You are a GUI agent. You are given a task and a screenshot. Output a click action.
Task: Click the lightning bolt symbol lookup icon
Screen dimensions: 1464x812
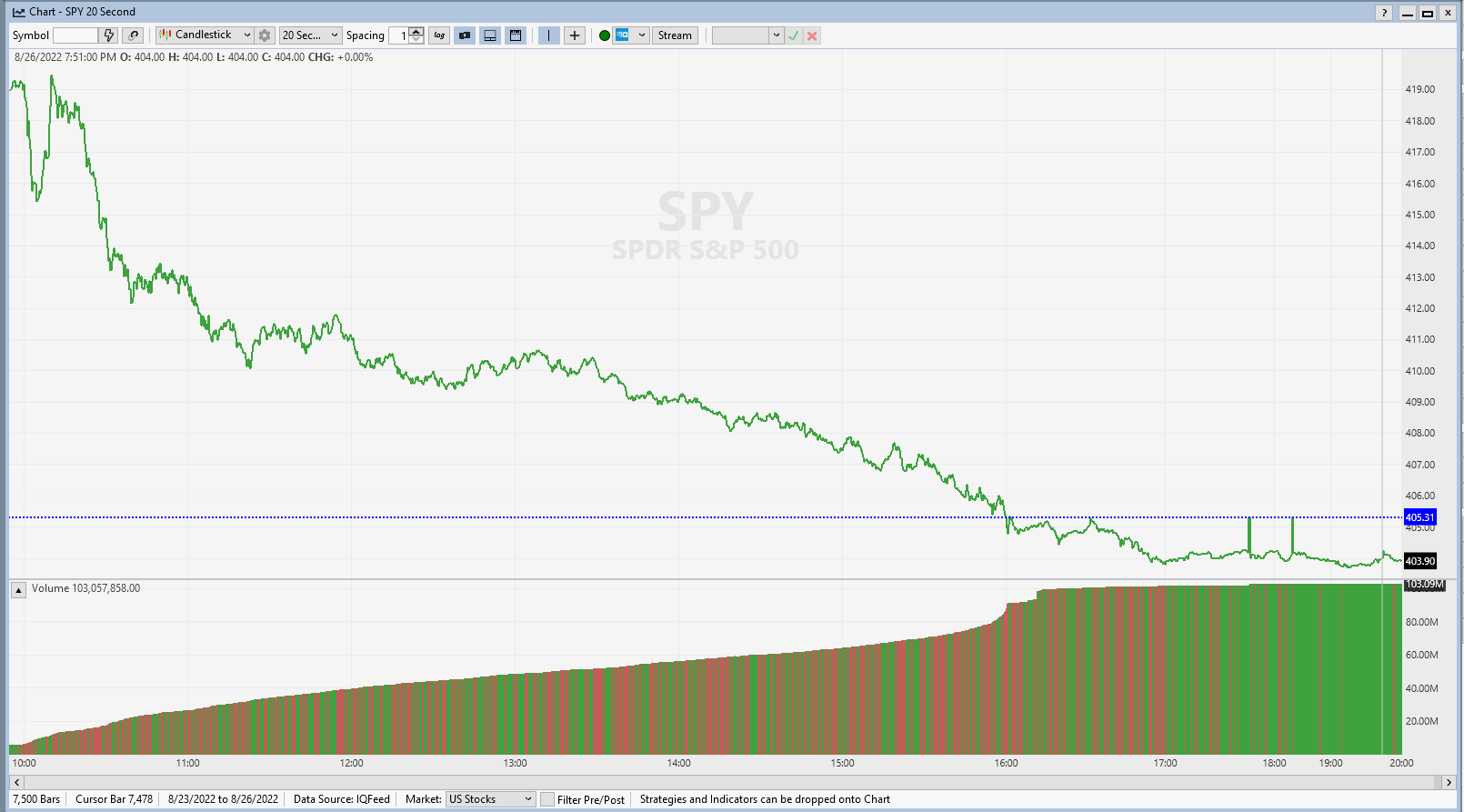coord(109,35)
